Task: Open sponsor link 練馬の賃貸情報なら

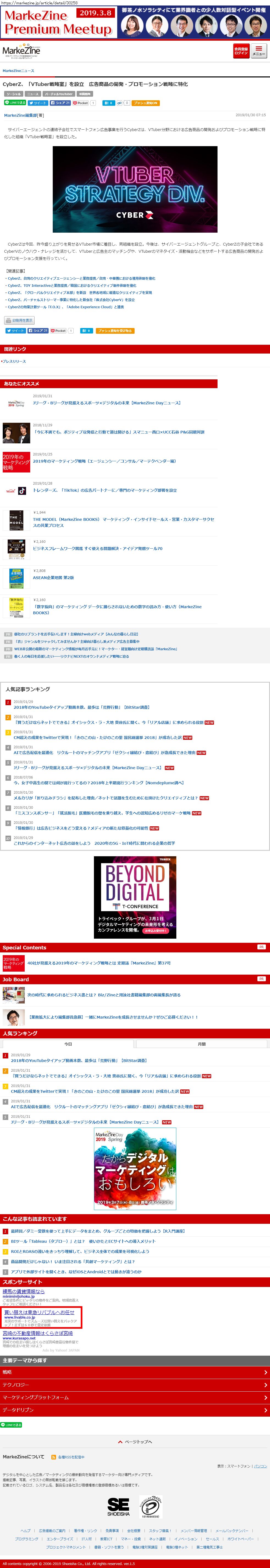Action: (x=23, y=1291)
